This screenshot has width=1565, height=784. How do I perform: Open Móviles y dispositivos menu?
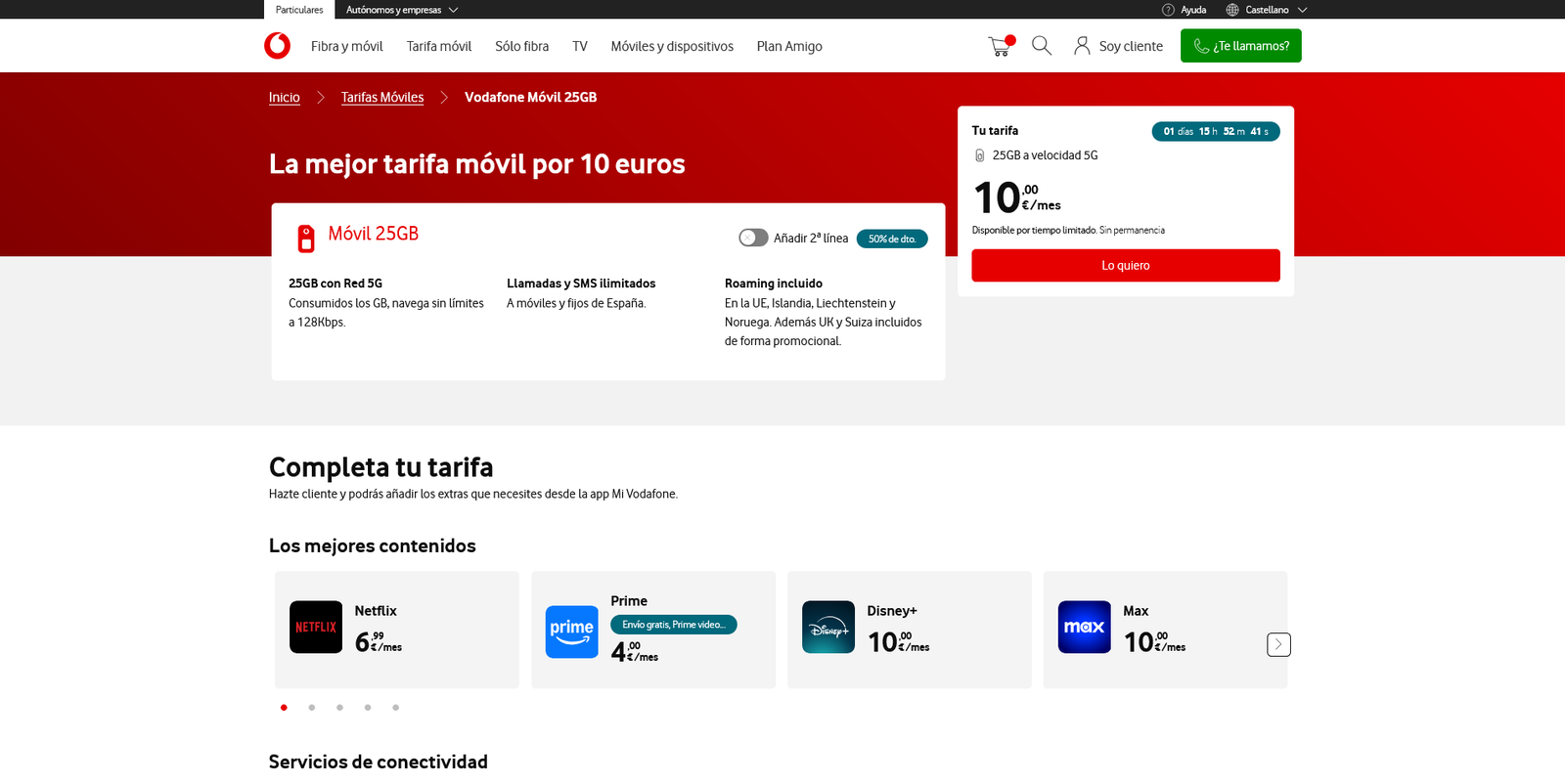click(x=672, y=46)
